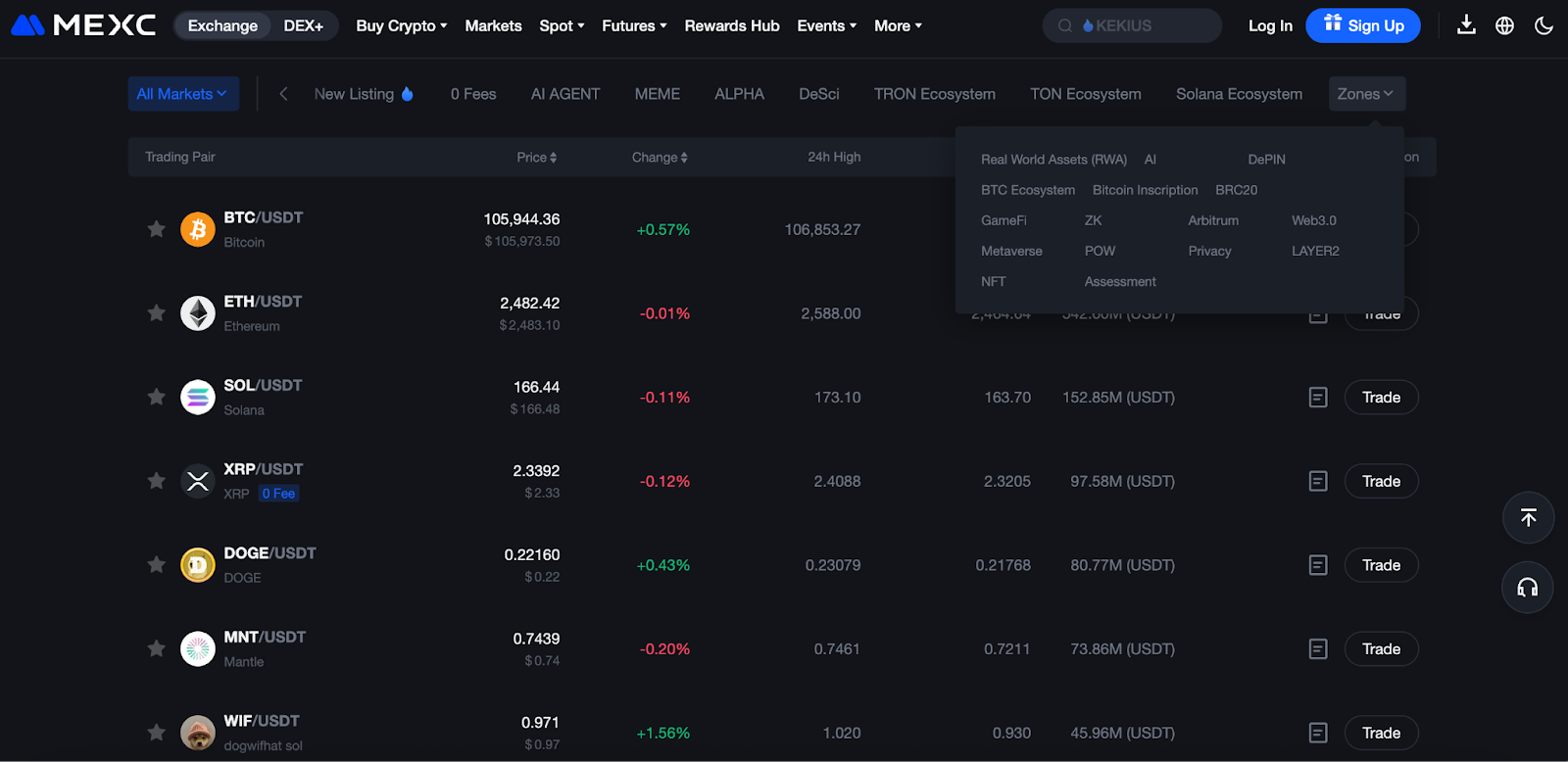Open the download app icon

[x=1466, y=25]
